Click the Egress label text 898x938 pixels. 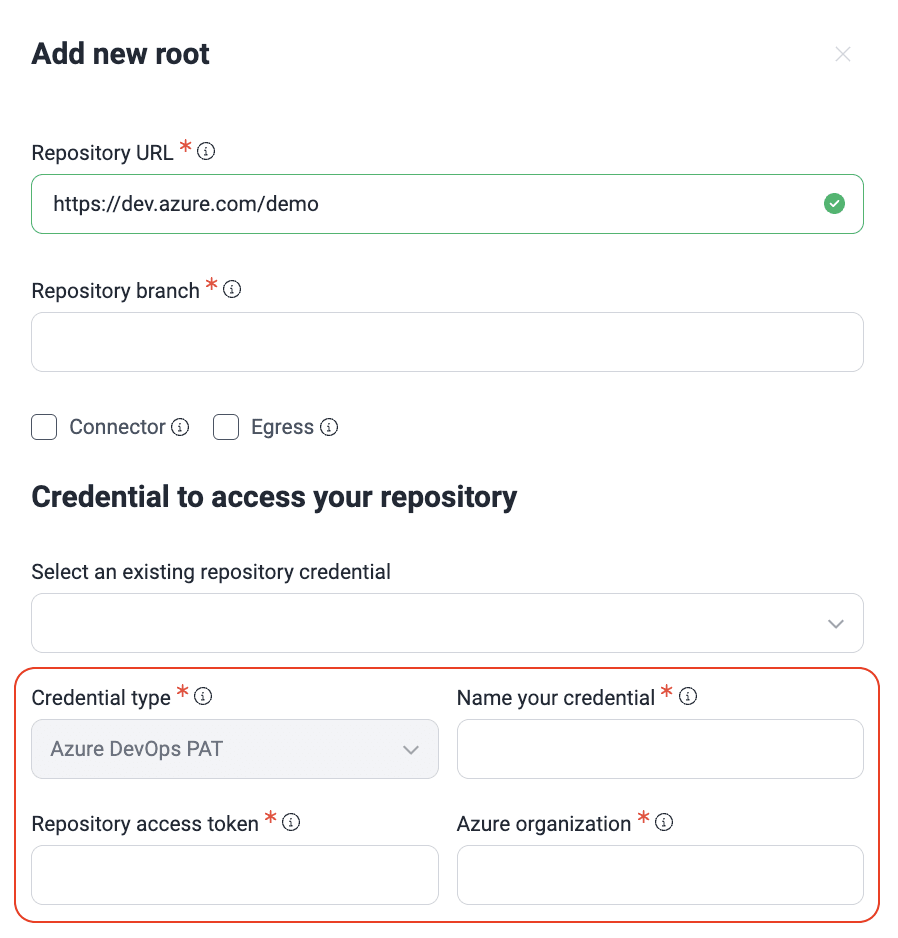coord(282,427)
